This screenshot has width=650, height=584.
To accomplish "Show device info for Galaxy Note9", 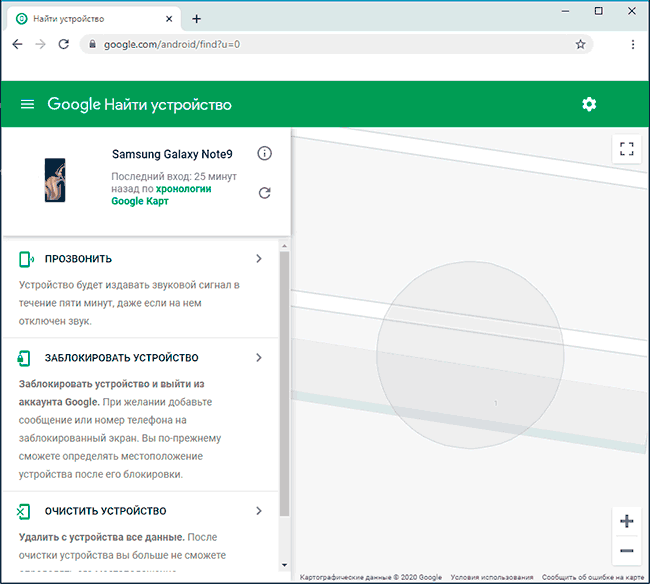I will click(264, 153).
